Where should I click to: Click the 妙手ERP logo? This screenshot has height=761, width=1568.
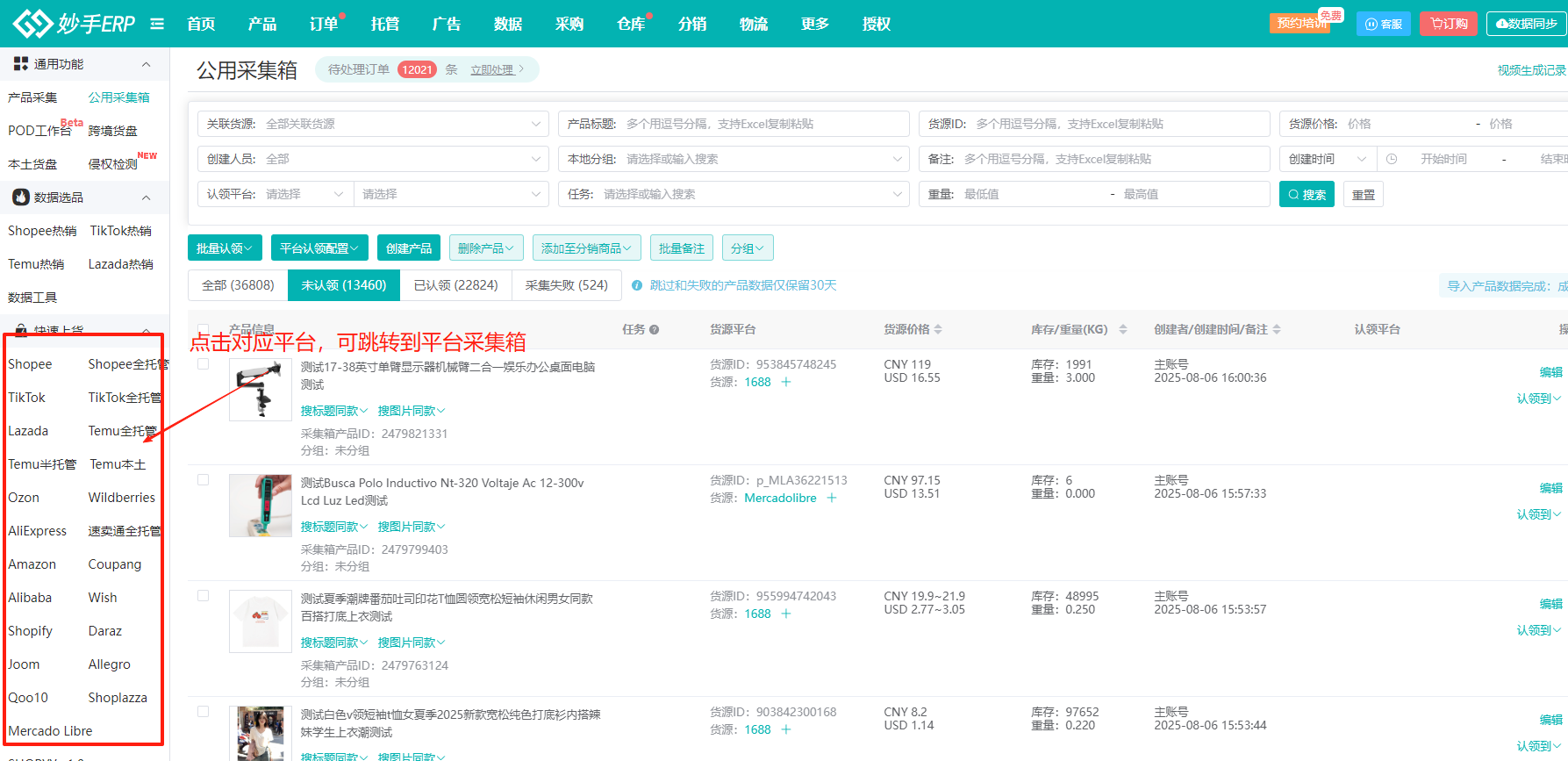click(75, 24)
